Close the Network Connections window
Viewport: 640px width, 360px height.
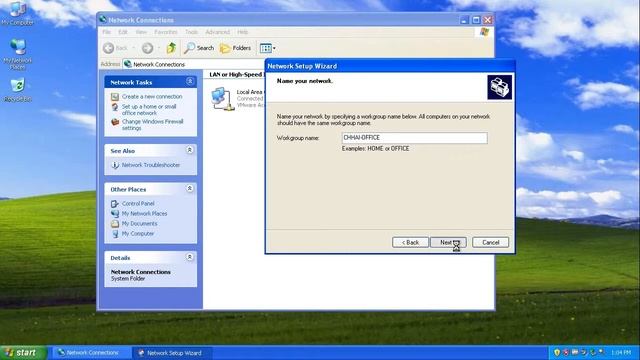pos(488,20)
